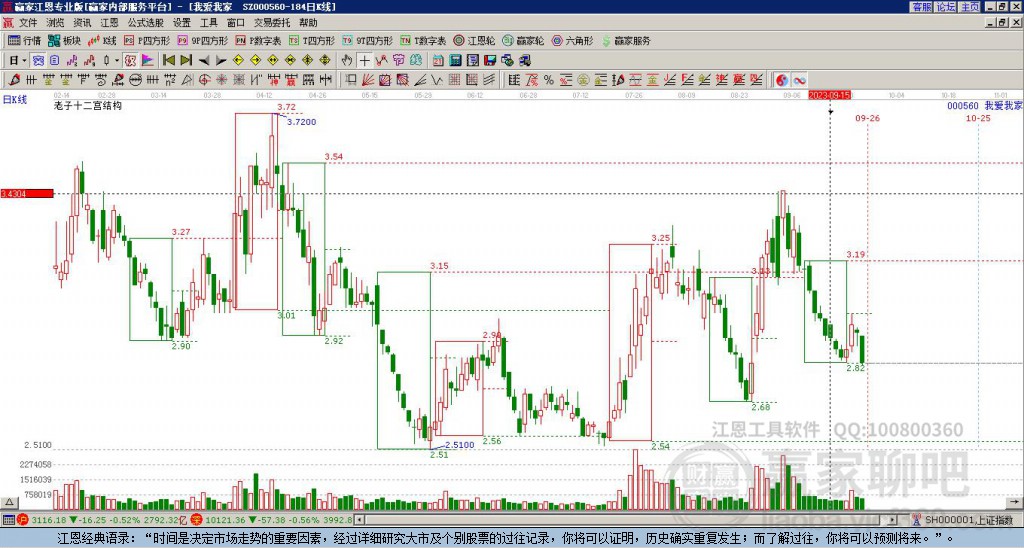Viewport: 1024px width, 548px height.
Task: Open the 9P四方形 tool
Action: (203, 40)
